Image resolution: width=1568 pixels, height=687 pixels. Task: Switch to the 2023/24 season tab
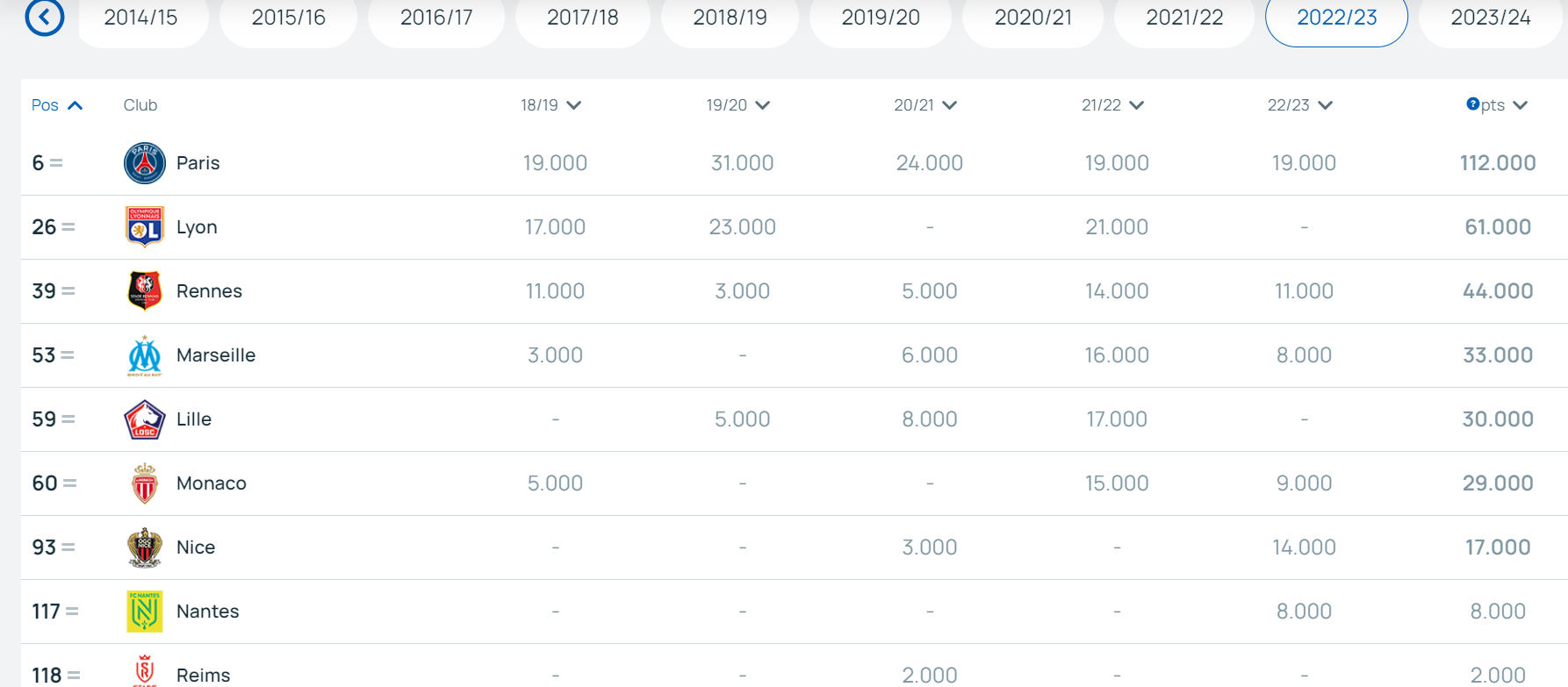[1491, 18]
